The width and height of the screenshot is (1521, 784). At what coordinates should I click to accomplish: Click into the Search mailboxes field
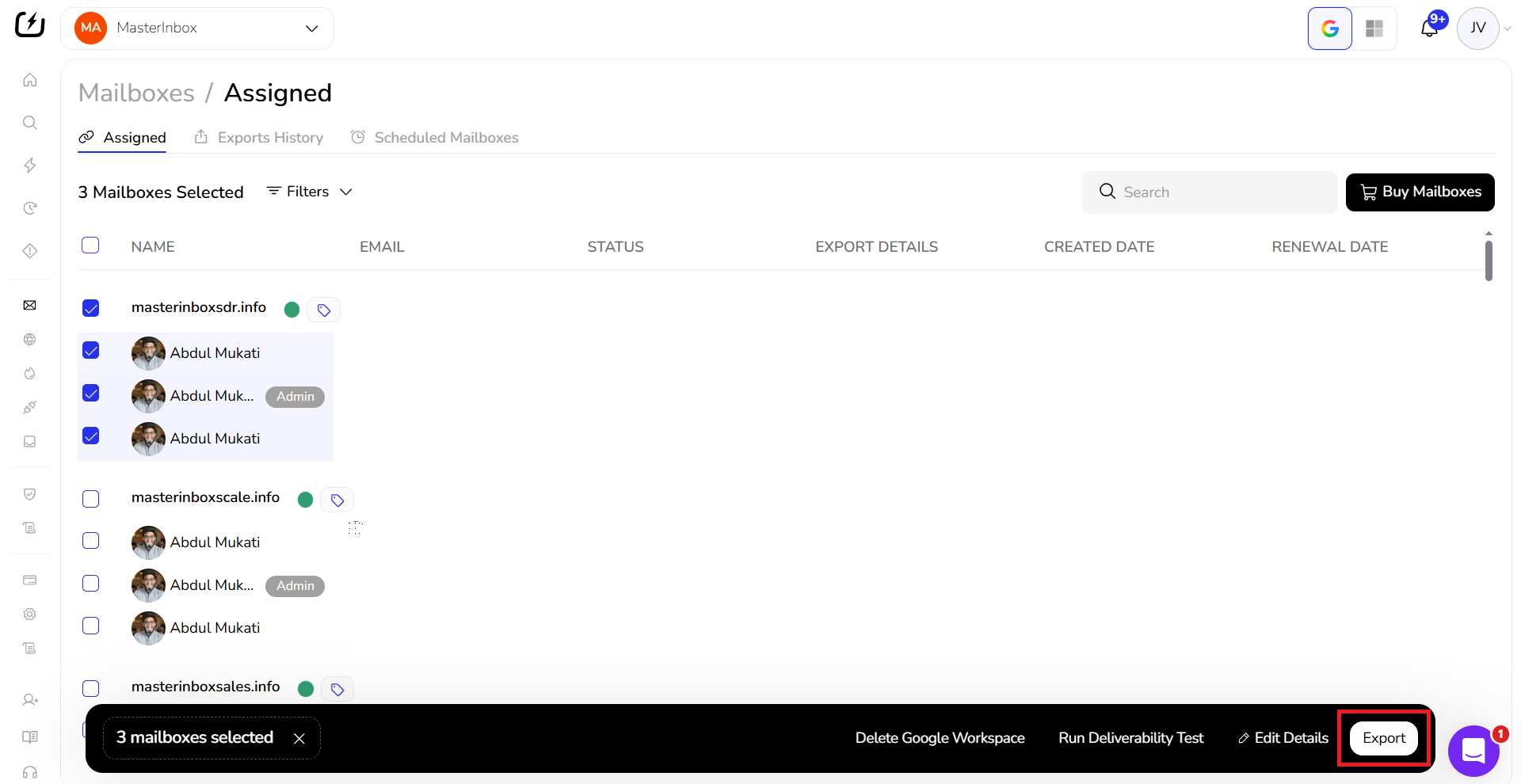[1220, 192]
